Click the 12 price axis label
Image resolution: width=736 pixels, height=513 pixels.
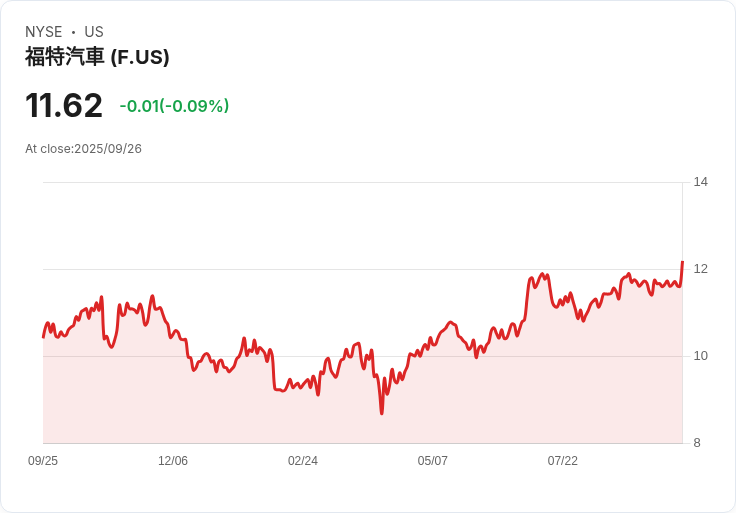click(x=701, y=269)
